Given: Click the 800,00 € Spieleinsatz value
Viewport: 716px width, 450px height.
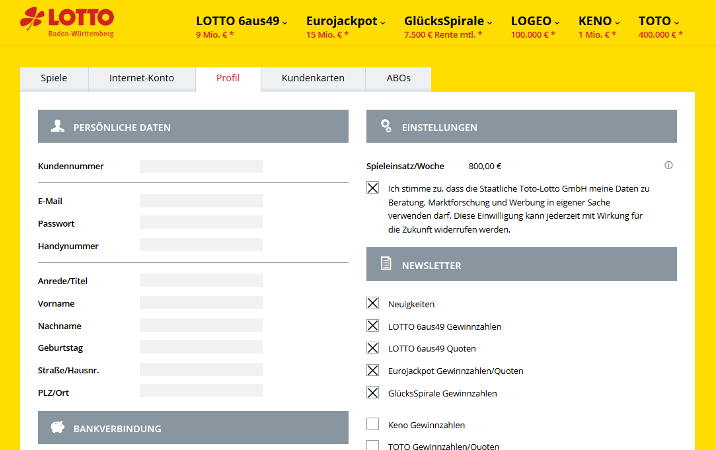Looking at the screenshot, I should click(x=484, y=166).
